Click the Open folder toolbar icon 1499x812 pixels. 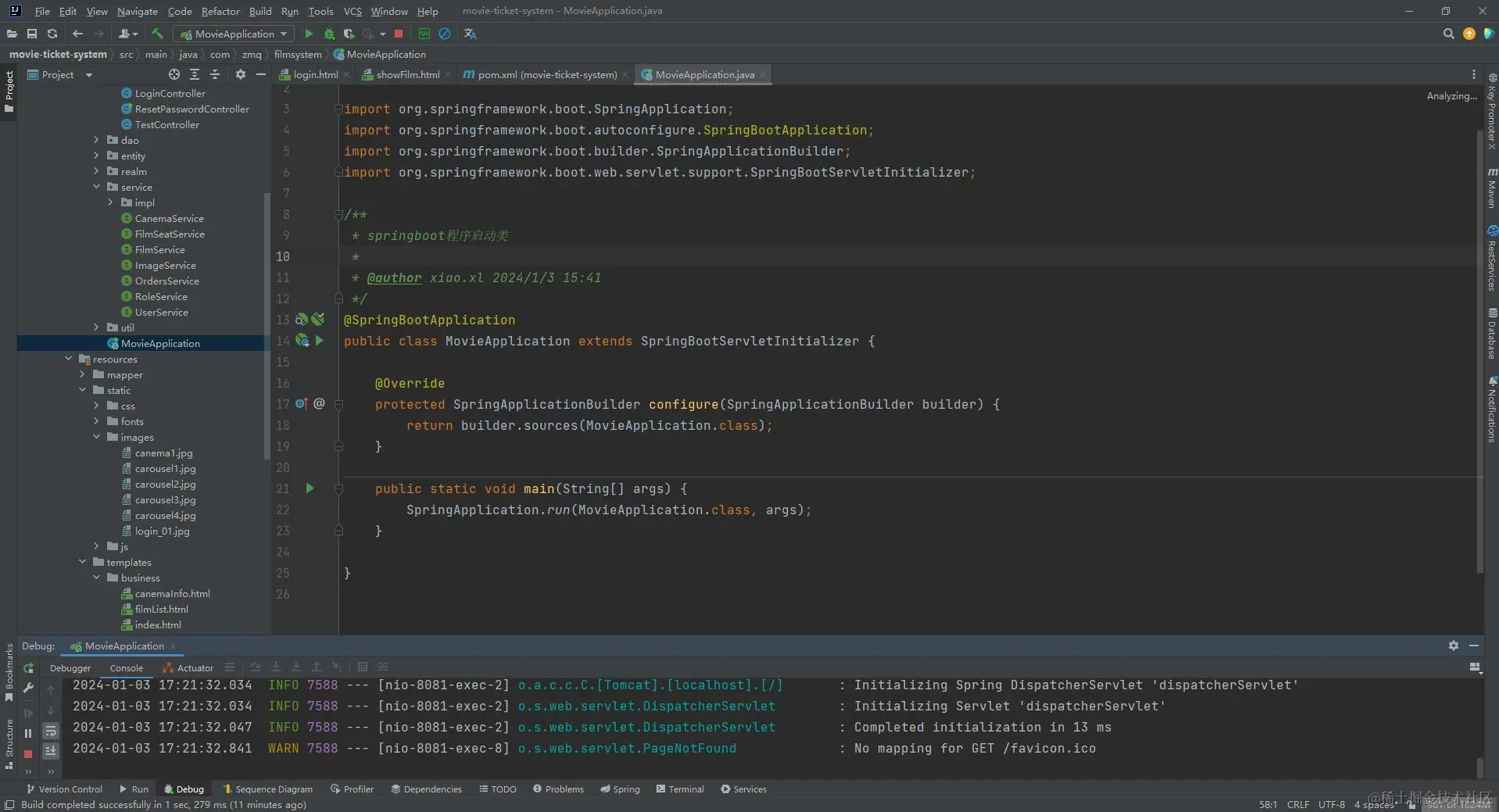click(x=12, y=34)
